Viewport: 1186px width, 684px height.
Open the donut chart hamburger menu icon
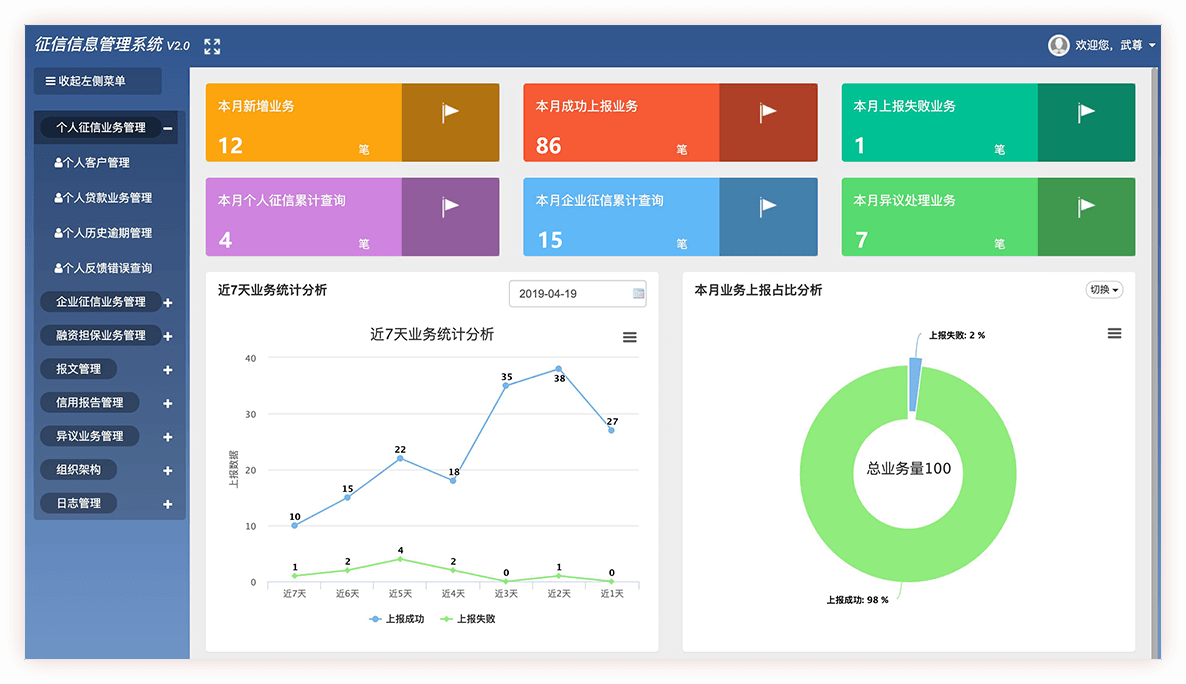(1114, 333)
